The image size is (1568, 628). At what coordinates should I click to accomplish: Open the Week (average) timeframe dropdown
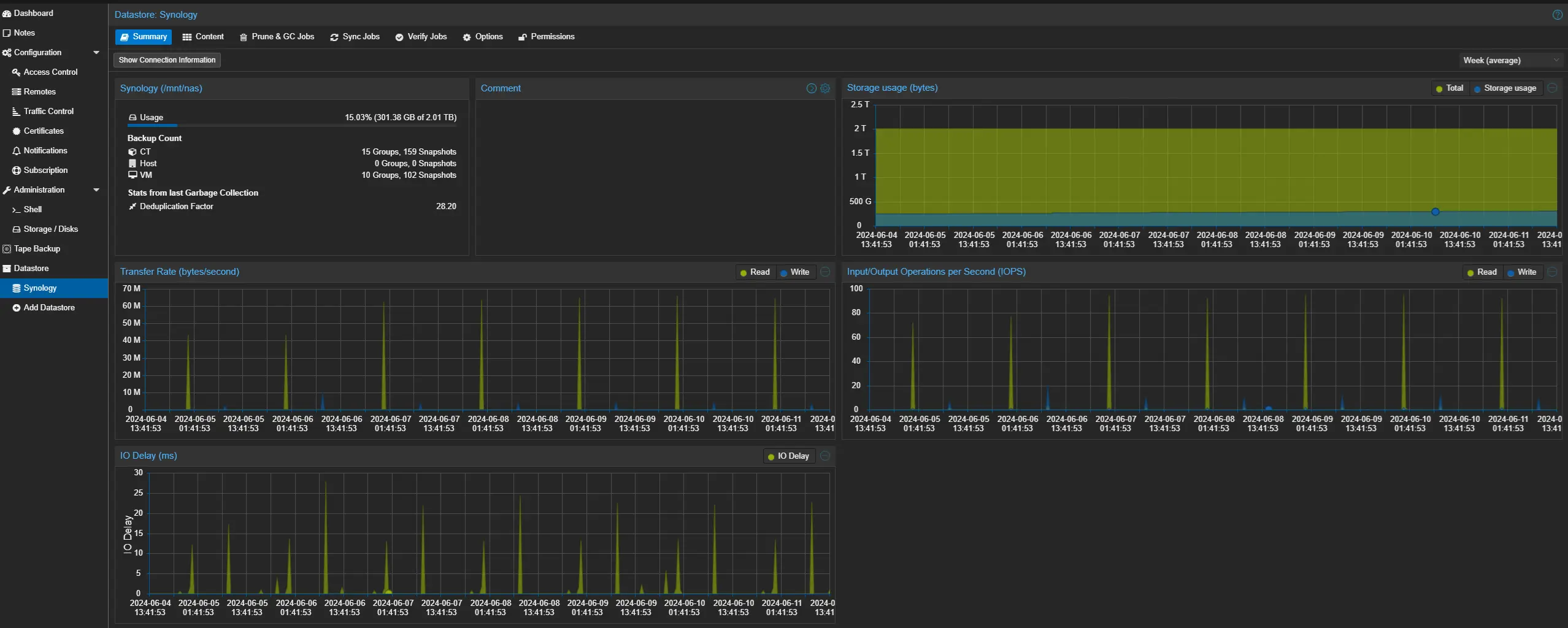1509,60
